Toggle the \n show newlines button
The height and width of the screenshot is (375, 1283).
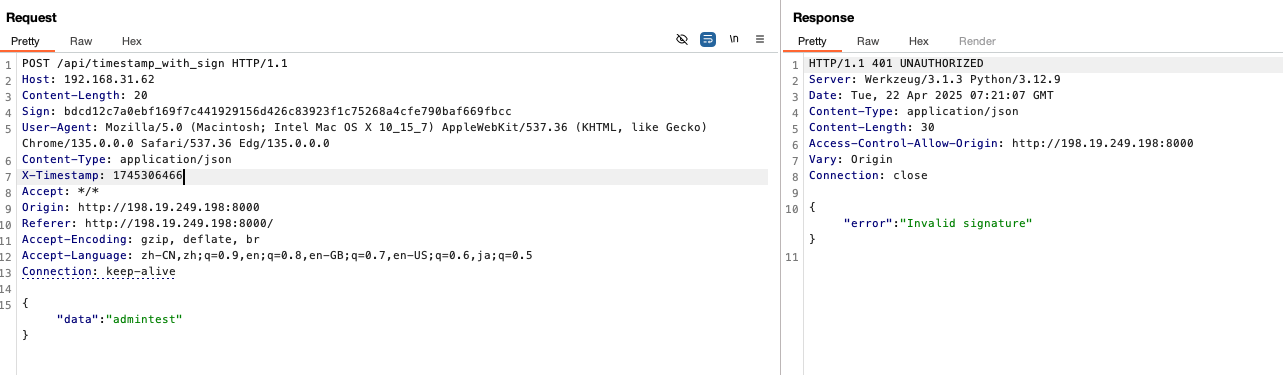734,39
